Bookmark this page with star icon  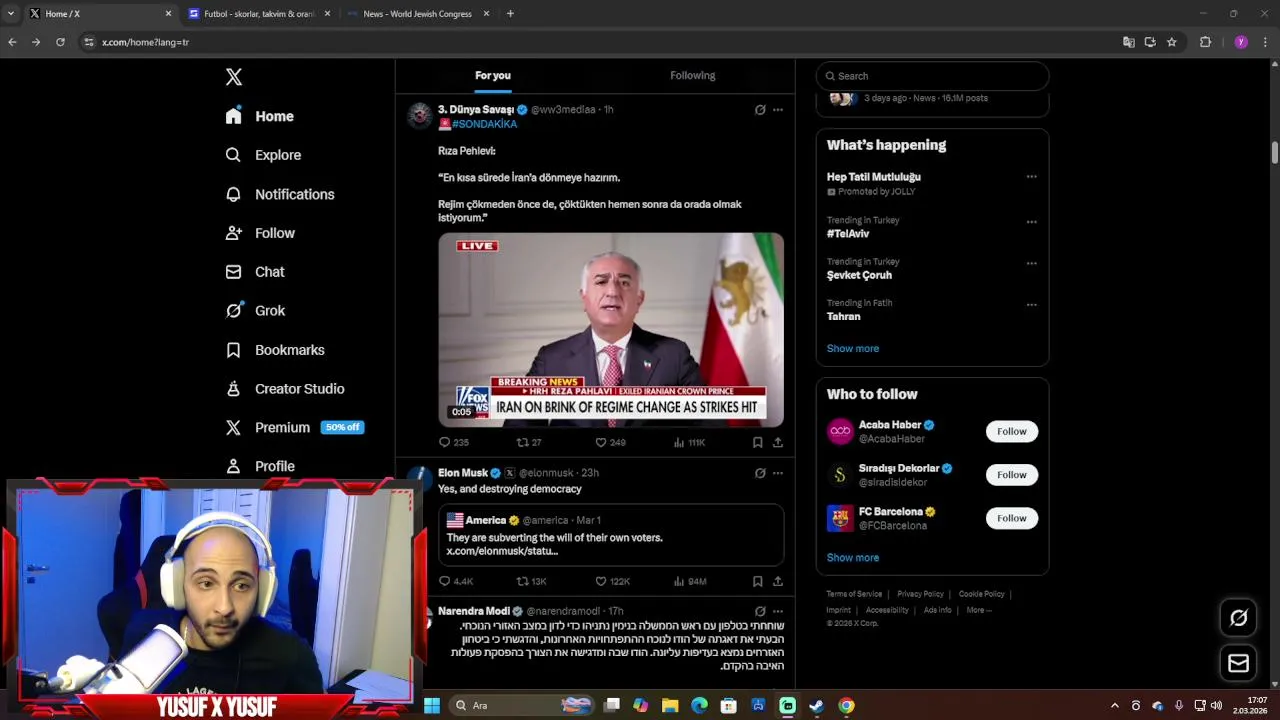click(x=1172, y=42)
